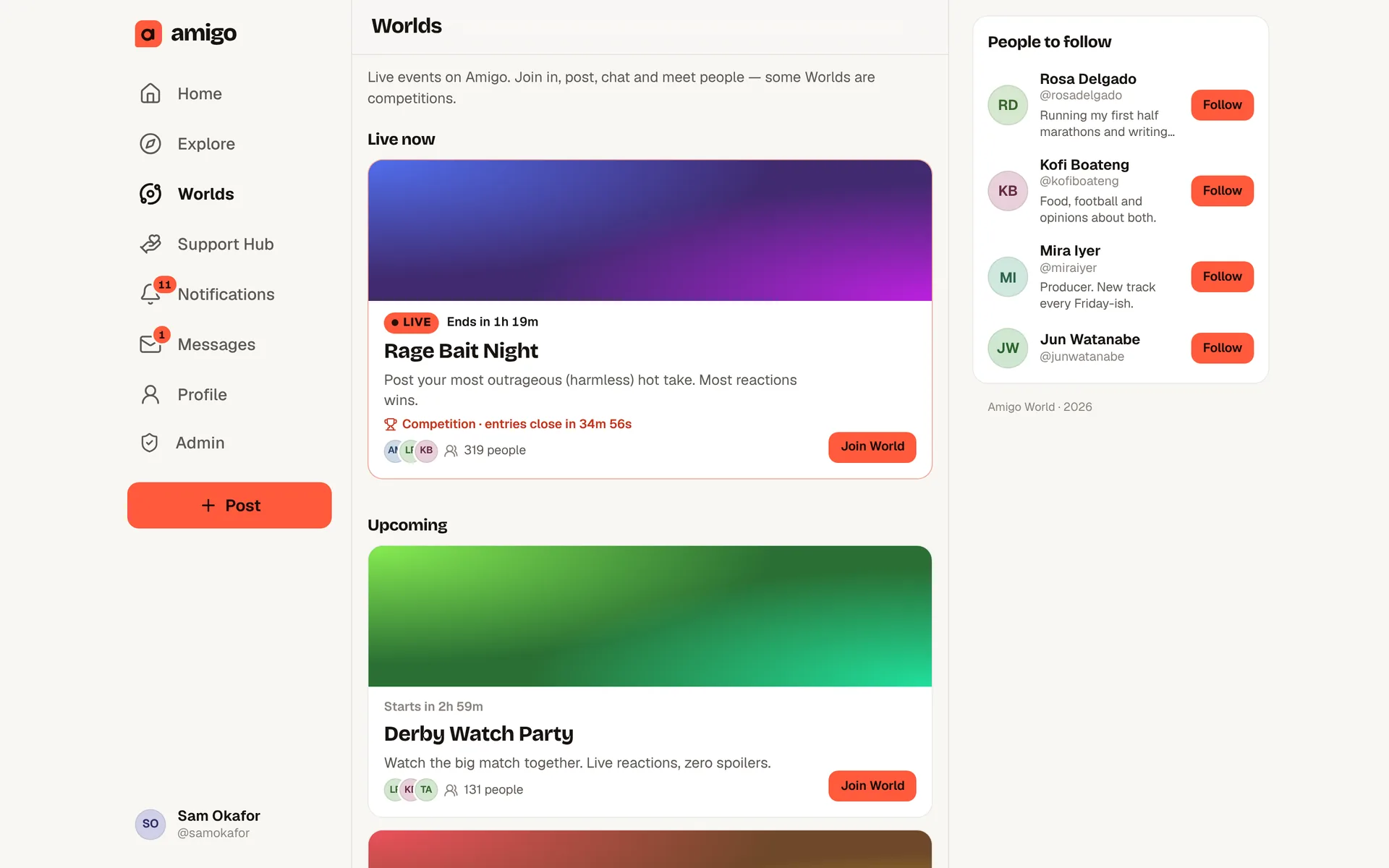The width and height of the screenshot is (1389, 868).
Task: Join the Derby Watch Party world
Action: (872, 786)
